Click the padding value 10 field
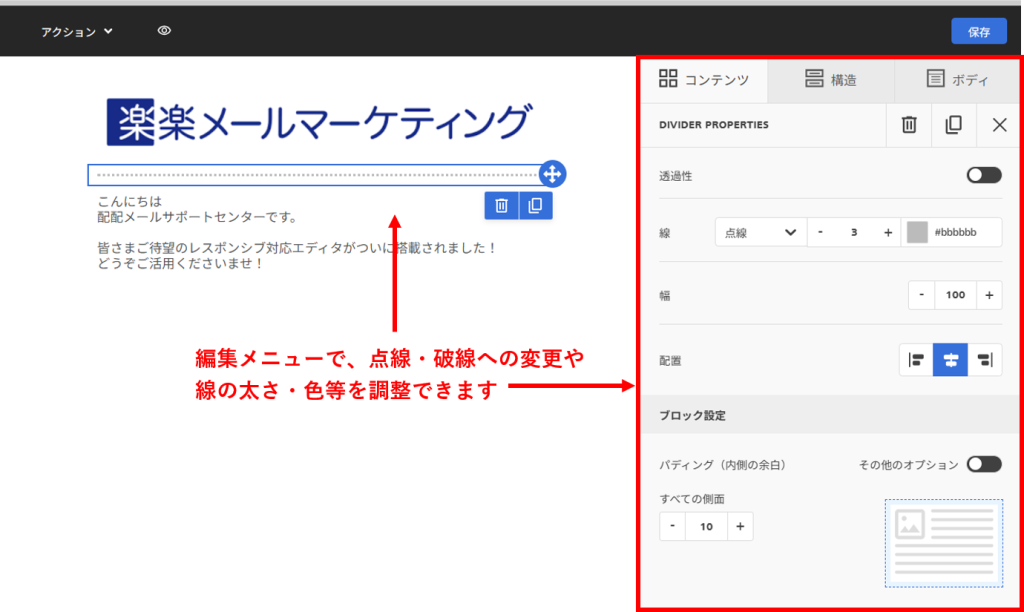1024x612 pixels. [x=706, y=526]
